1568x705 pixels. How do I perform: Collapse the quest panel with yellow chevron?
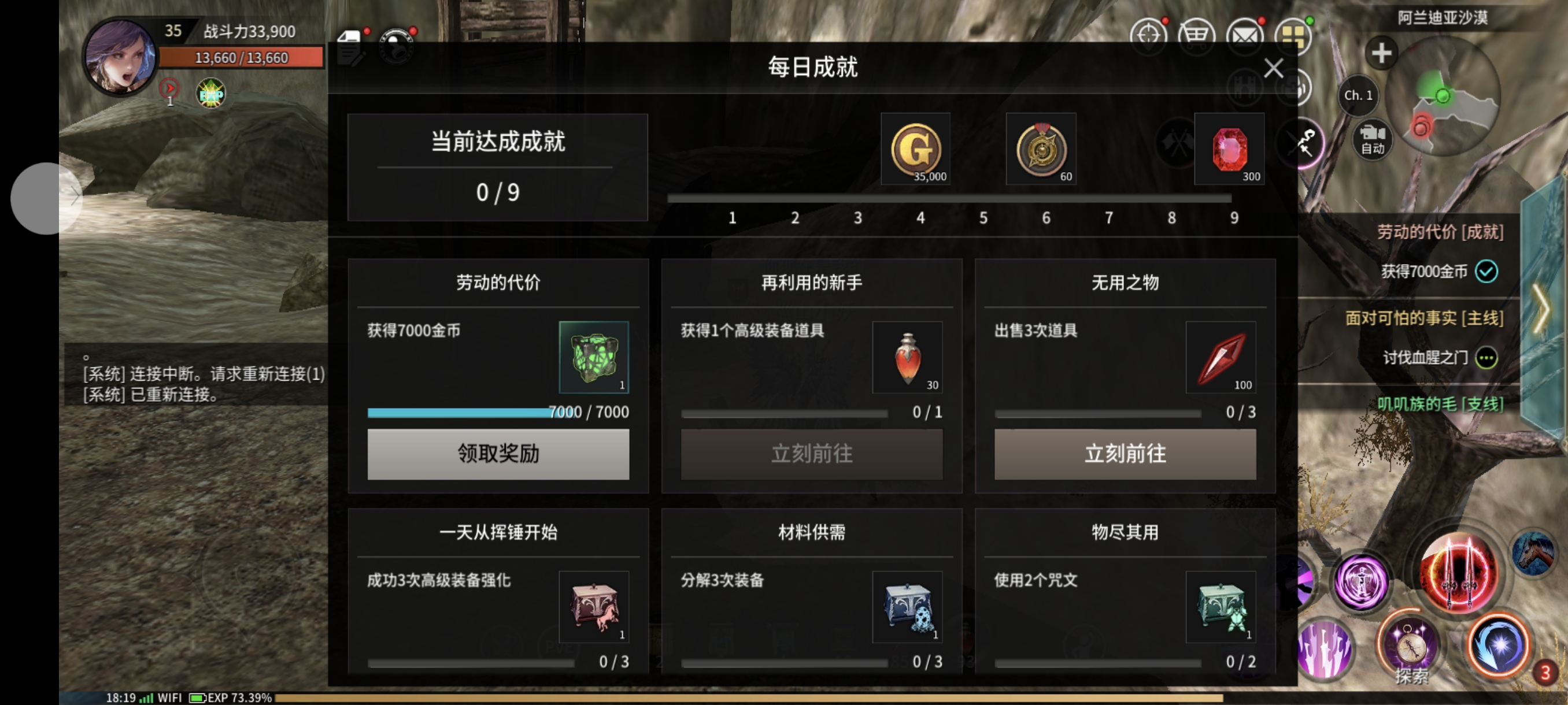(x=1541, y=308)
